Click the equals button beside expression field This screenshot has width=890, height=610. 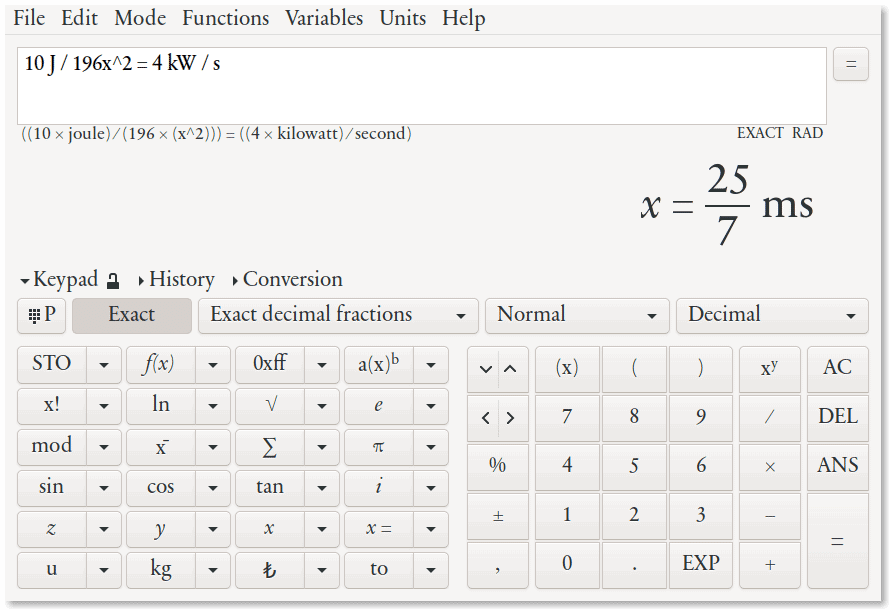point(851,64)
